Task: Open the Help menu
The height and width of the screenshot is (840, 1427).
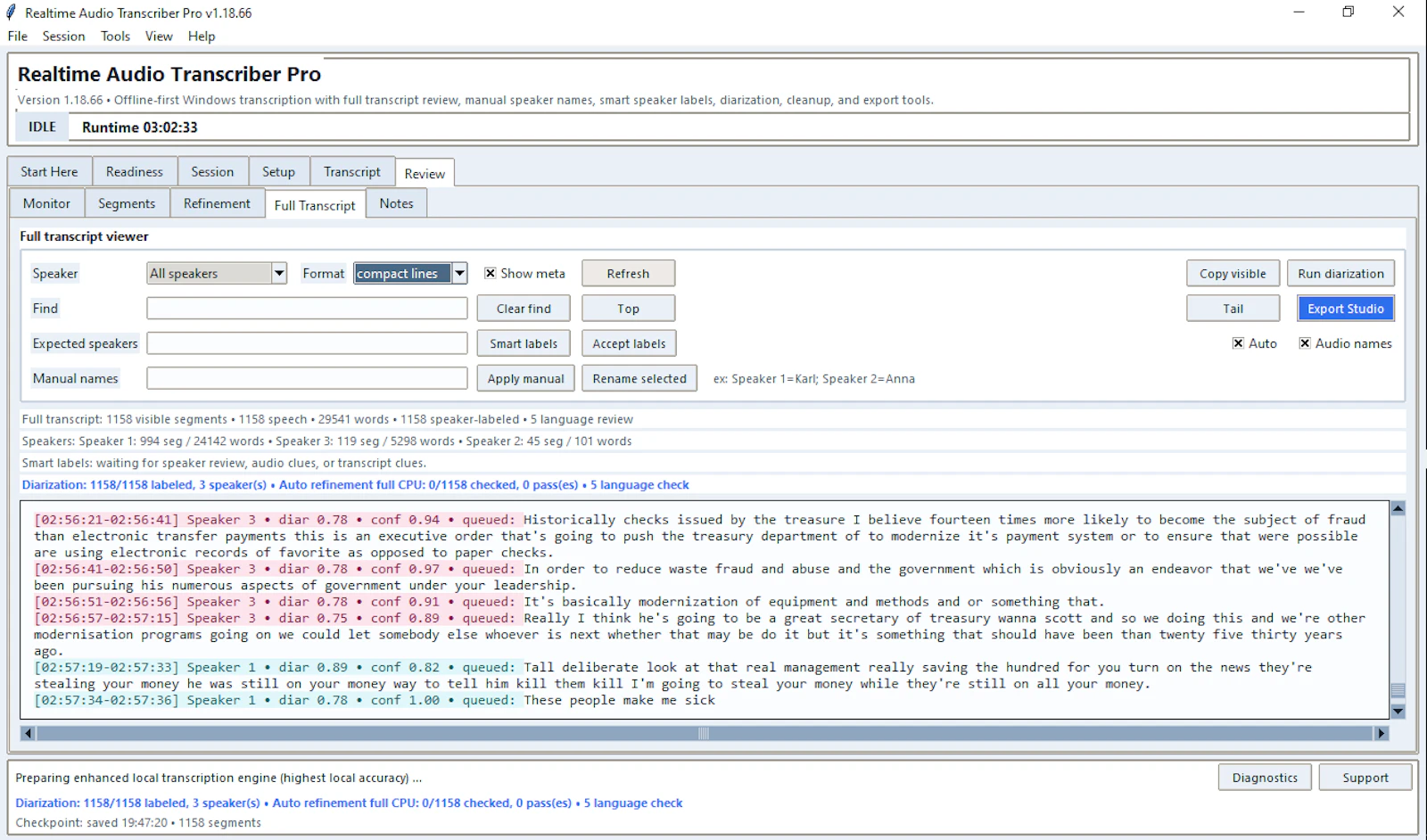Action: click(x=202, y=37)
